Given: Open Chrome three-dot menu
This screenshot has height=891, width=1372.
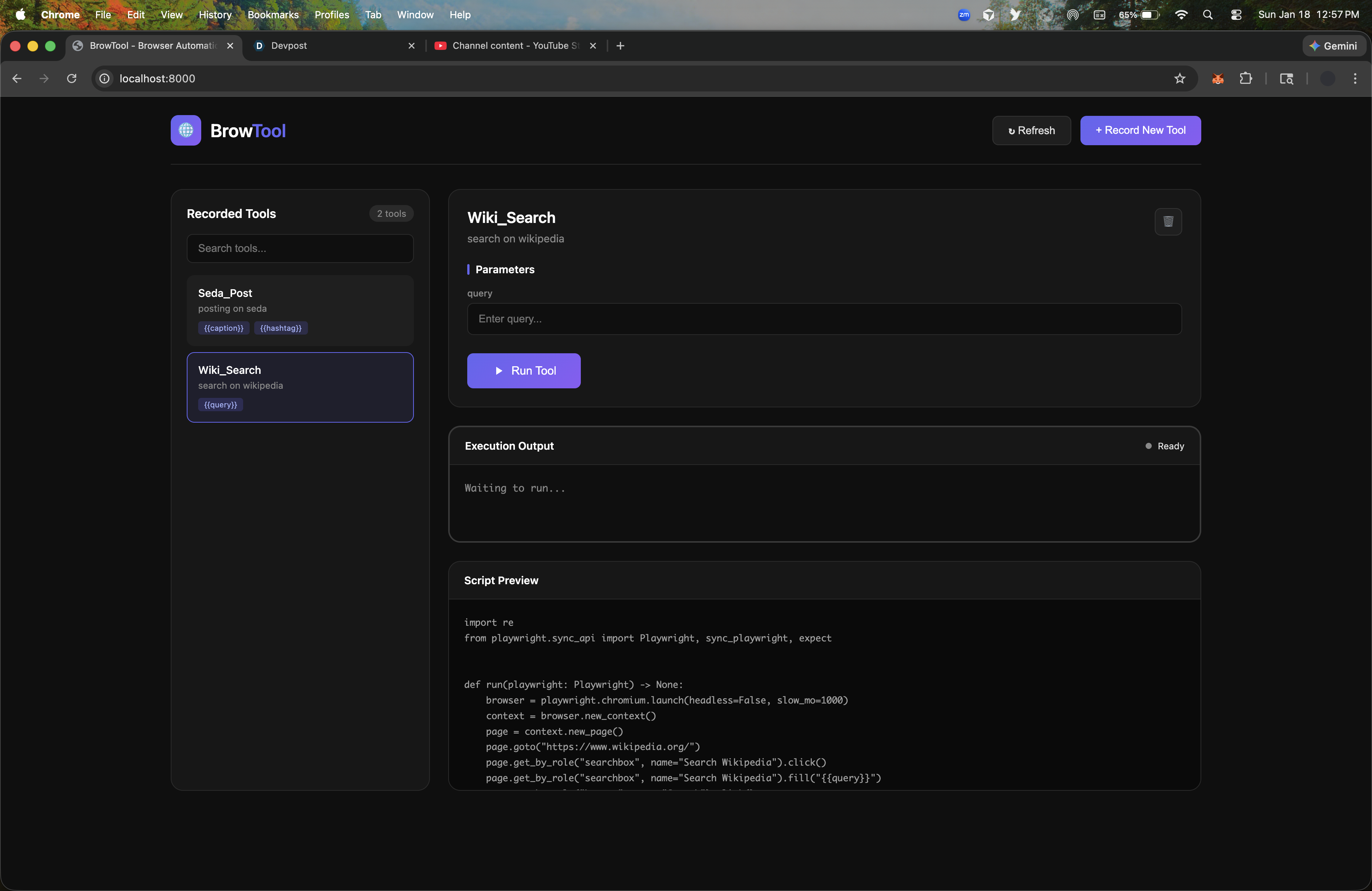Looking at the screenshot, I should [1355, 79].
